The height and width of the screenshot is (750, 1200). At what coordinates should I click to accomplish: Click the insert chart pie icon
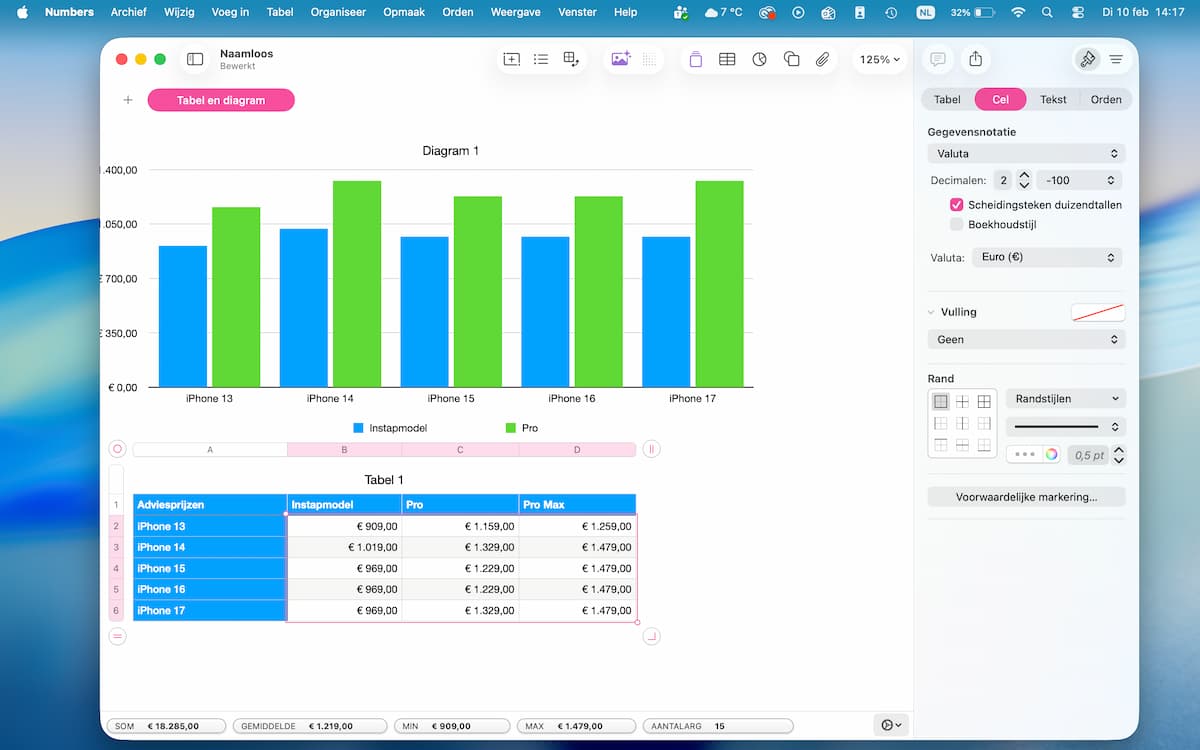[x=759, y=60]
